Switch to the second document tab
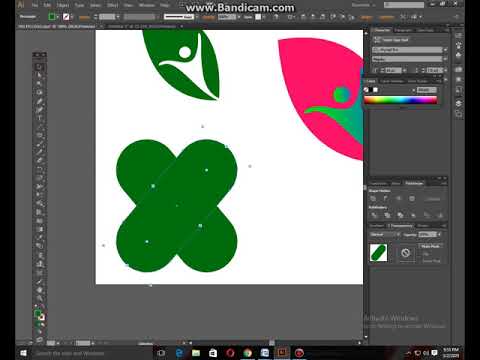480x360 pixels. pos(142,26)
